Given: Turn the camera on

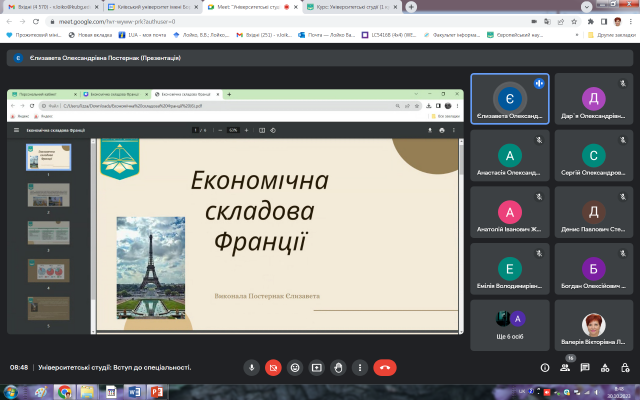Looking at the screenshot, I should tap(273, 367).
